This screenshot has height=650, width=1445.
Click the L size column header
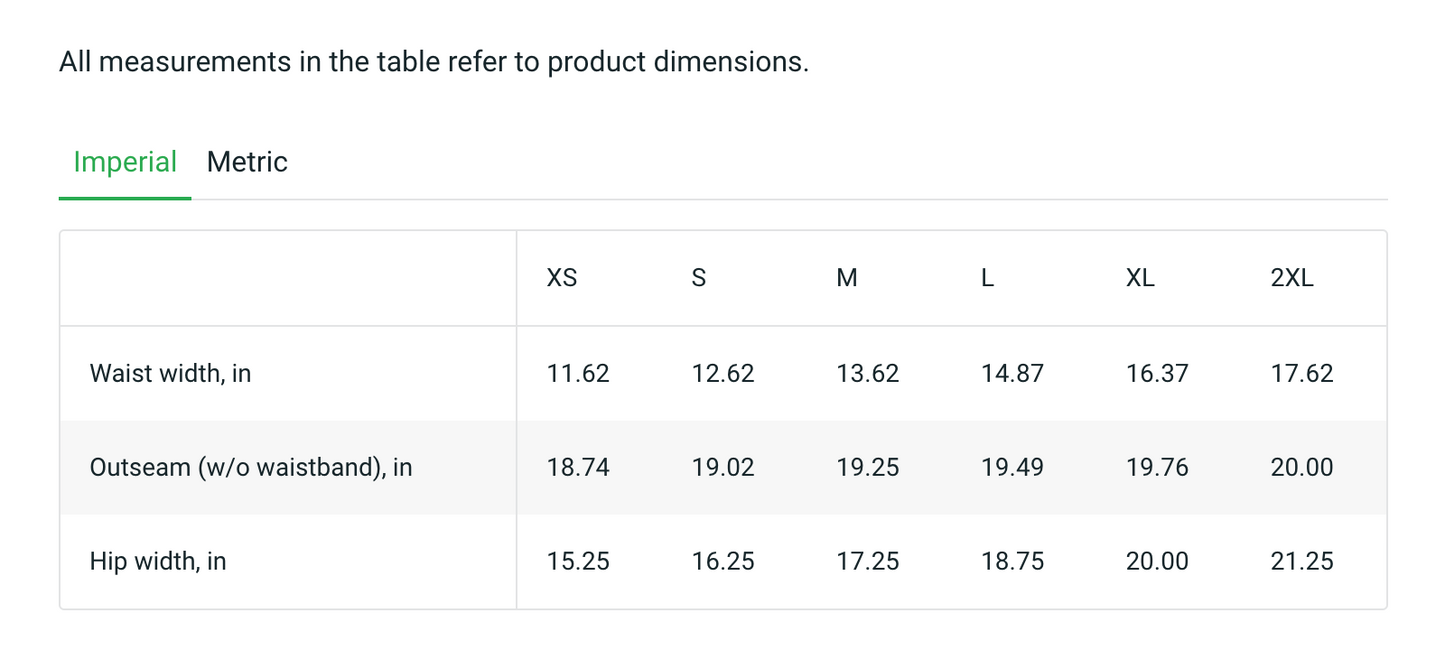pyautogui.click(x=987, y=278)
